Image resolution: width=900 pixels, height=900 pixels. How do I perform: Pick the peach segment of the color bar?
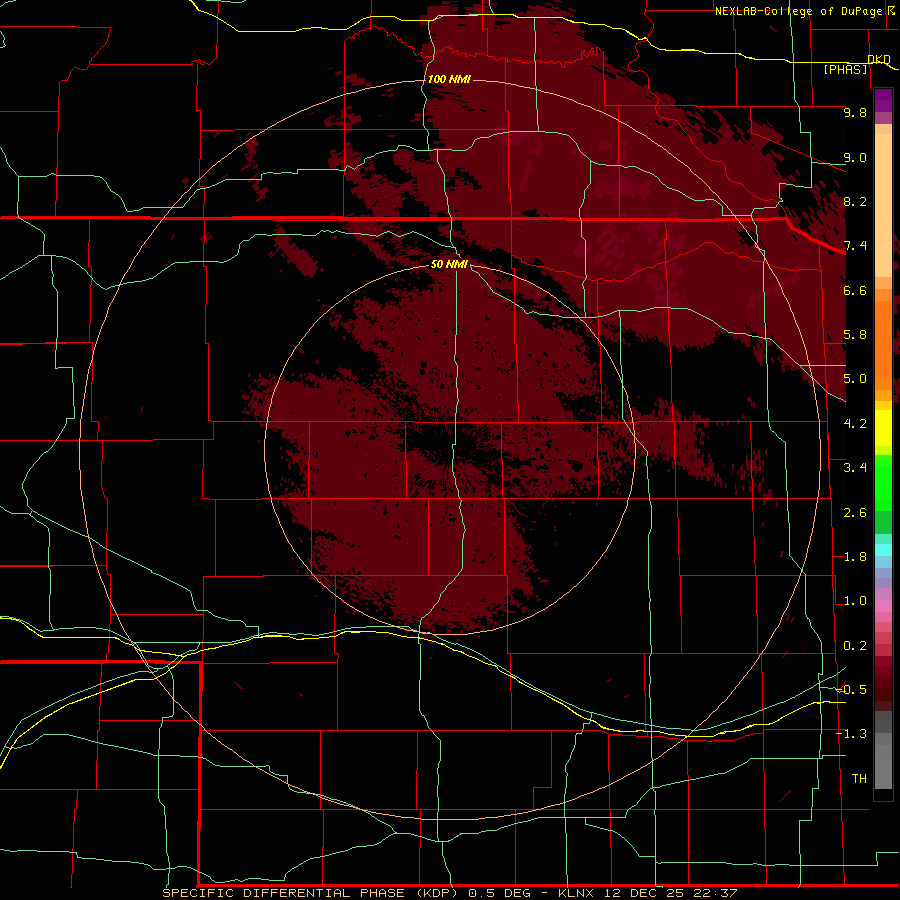click(883, 205)
